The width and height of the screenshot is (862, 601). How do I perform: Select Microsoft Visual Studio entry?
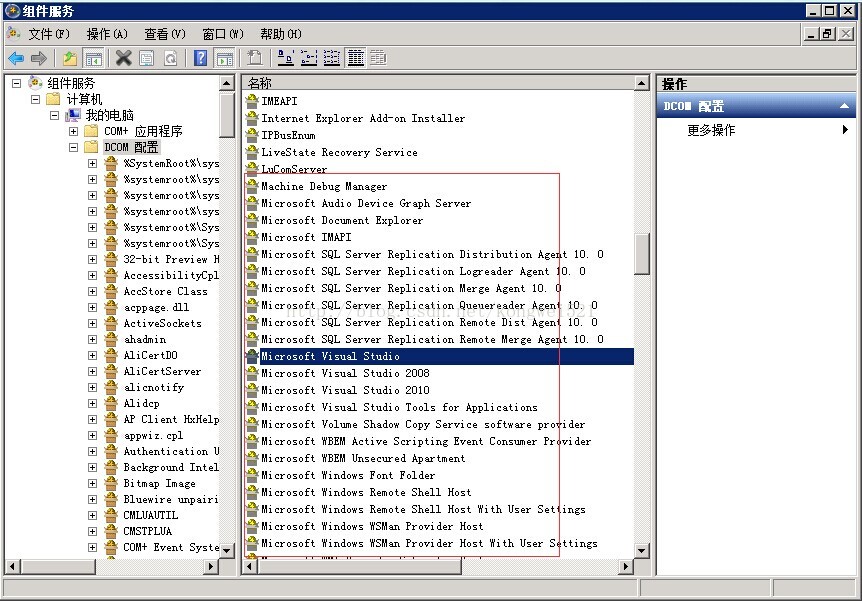pos(330,356)
